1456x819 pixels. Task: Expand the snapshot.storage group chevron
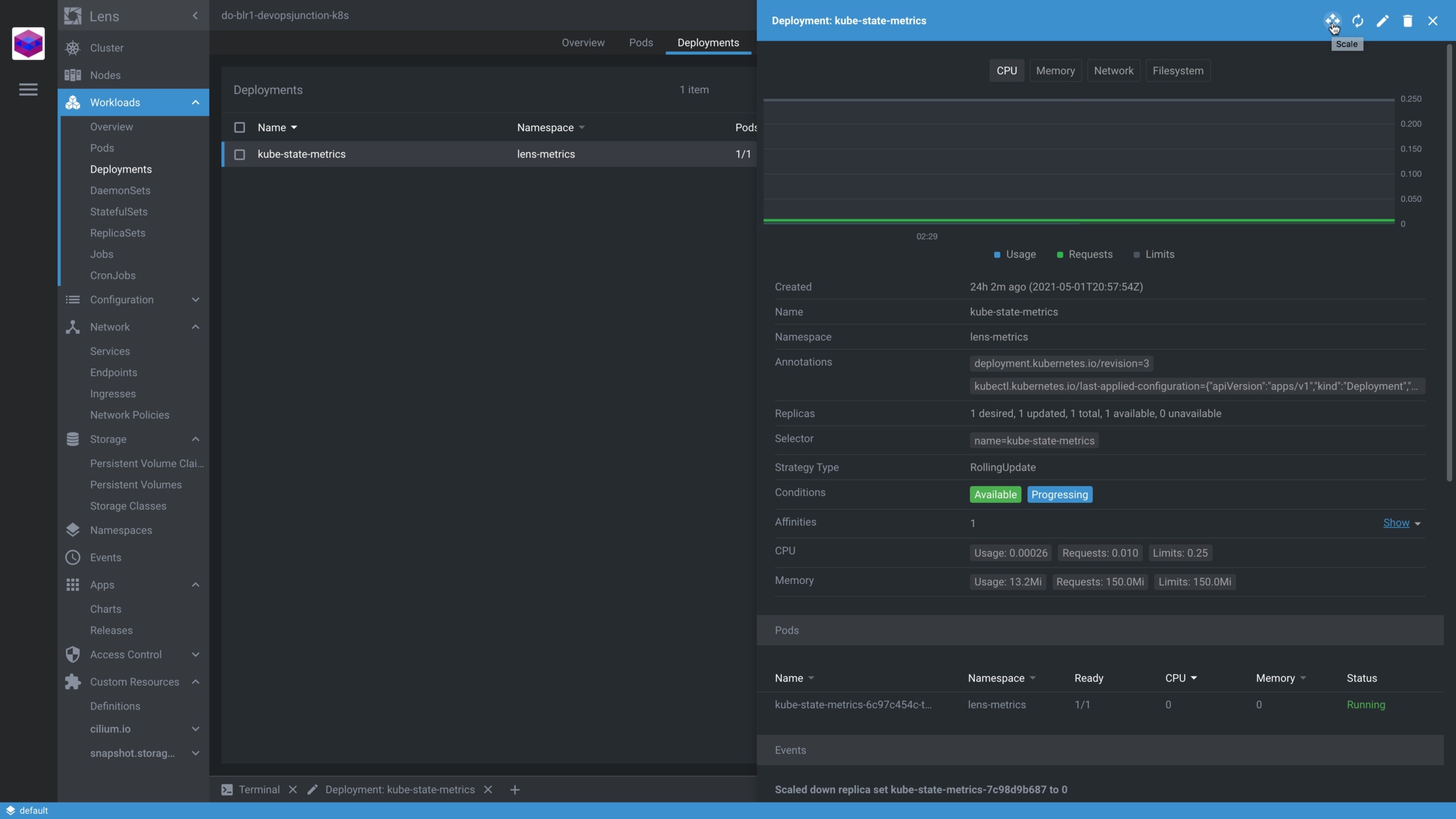[x=196, y=754]
